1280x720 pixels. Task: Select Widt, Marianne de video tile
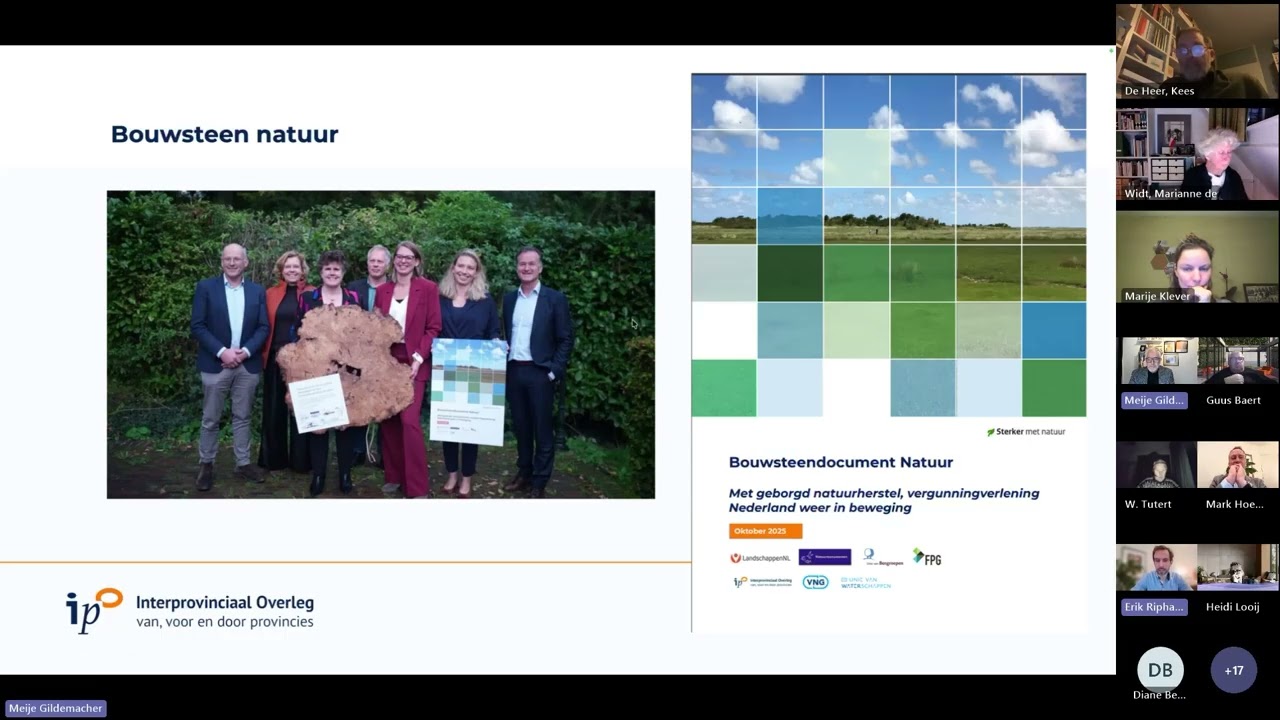1197,155
